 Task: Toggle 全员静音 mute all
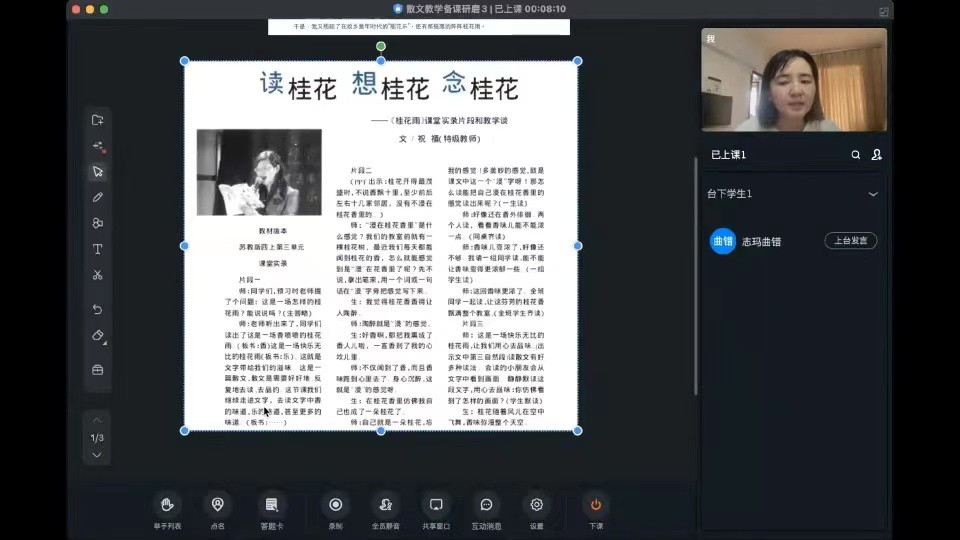pyautogui.click(x=385, y=510)
